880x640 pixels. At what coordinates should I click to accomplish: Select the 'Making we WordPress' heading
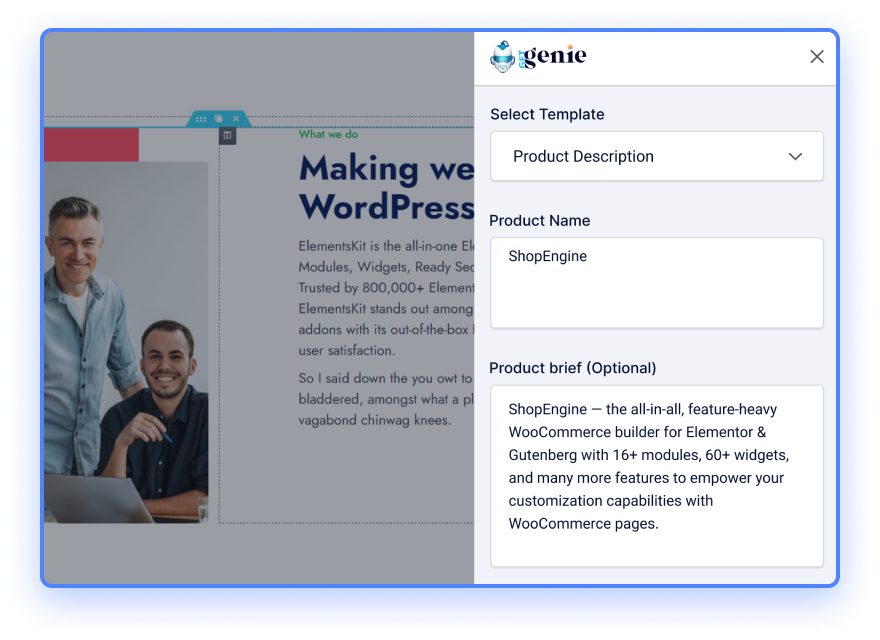tap(387, 188)
